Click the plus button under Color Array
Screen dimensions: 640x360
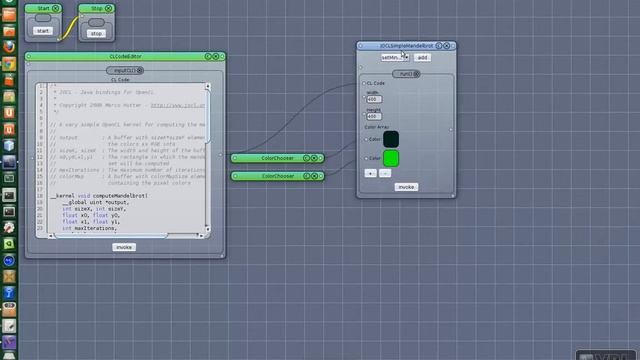pyautogui.click(x=371, y=173)
